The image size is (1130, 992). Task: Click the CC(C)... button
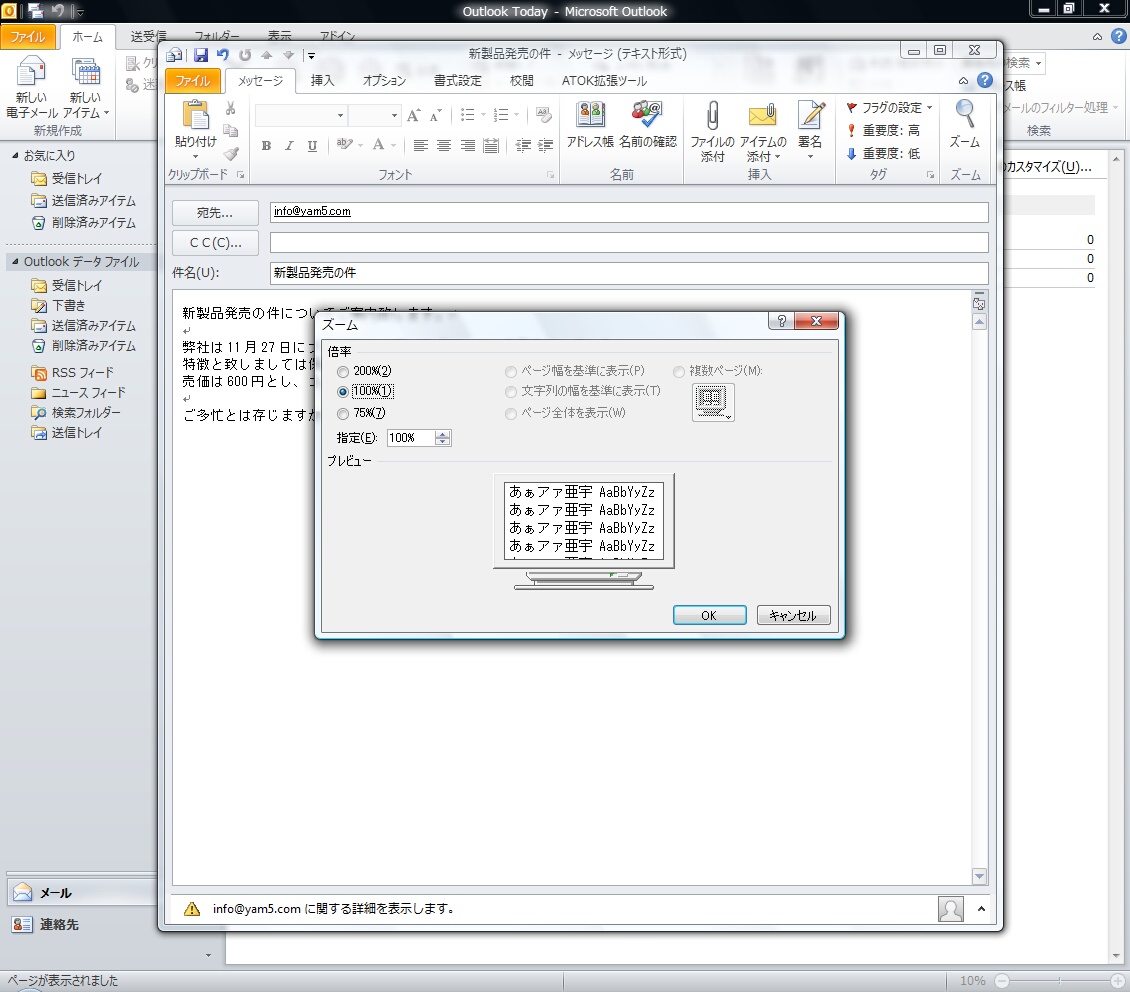[215, 243]
